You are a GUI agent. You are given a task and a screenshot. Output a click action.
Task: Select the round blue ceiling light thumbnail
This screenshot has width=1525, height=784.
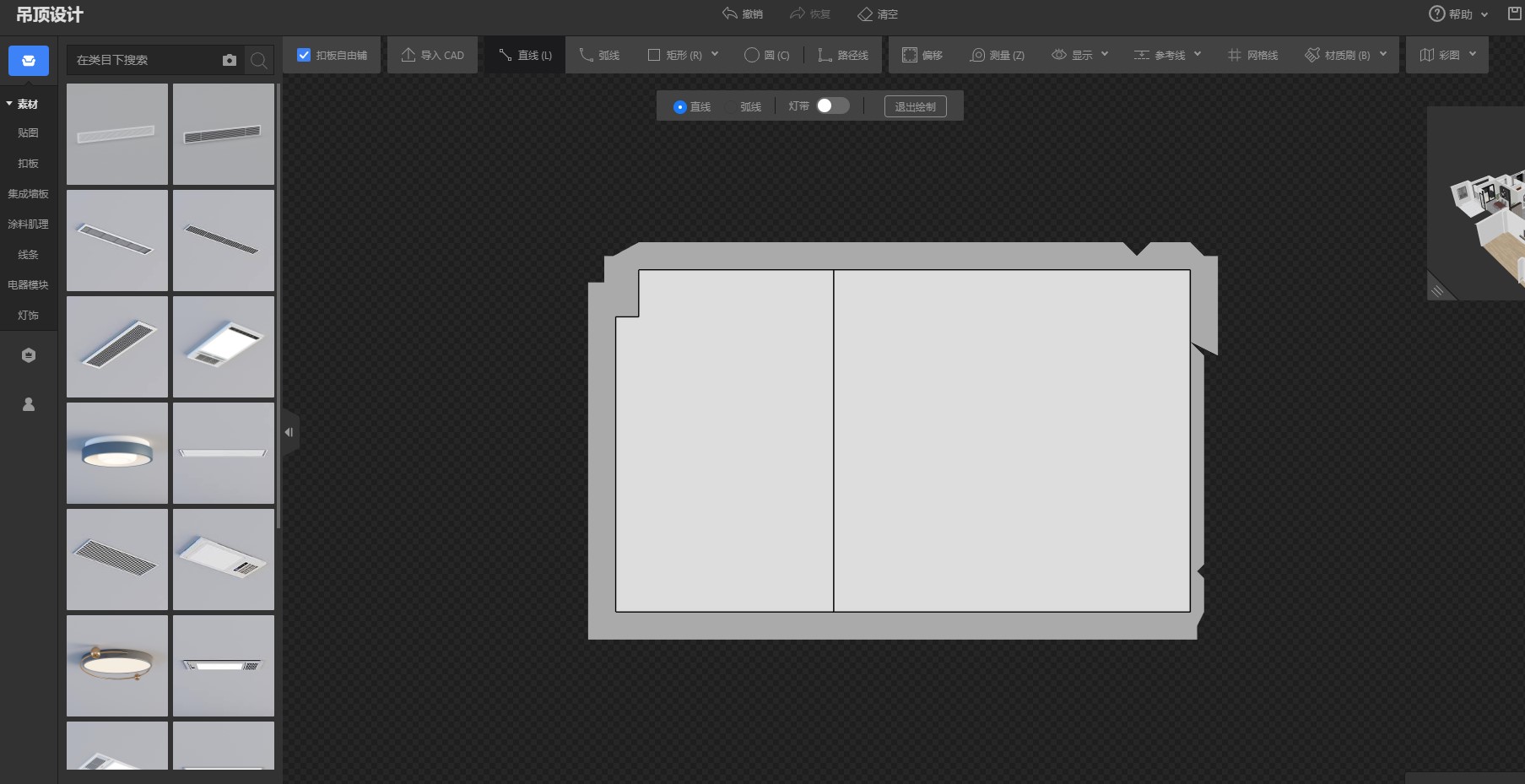117,453
